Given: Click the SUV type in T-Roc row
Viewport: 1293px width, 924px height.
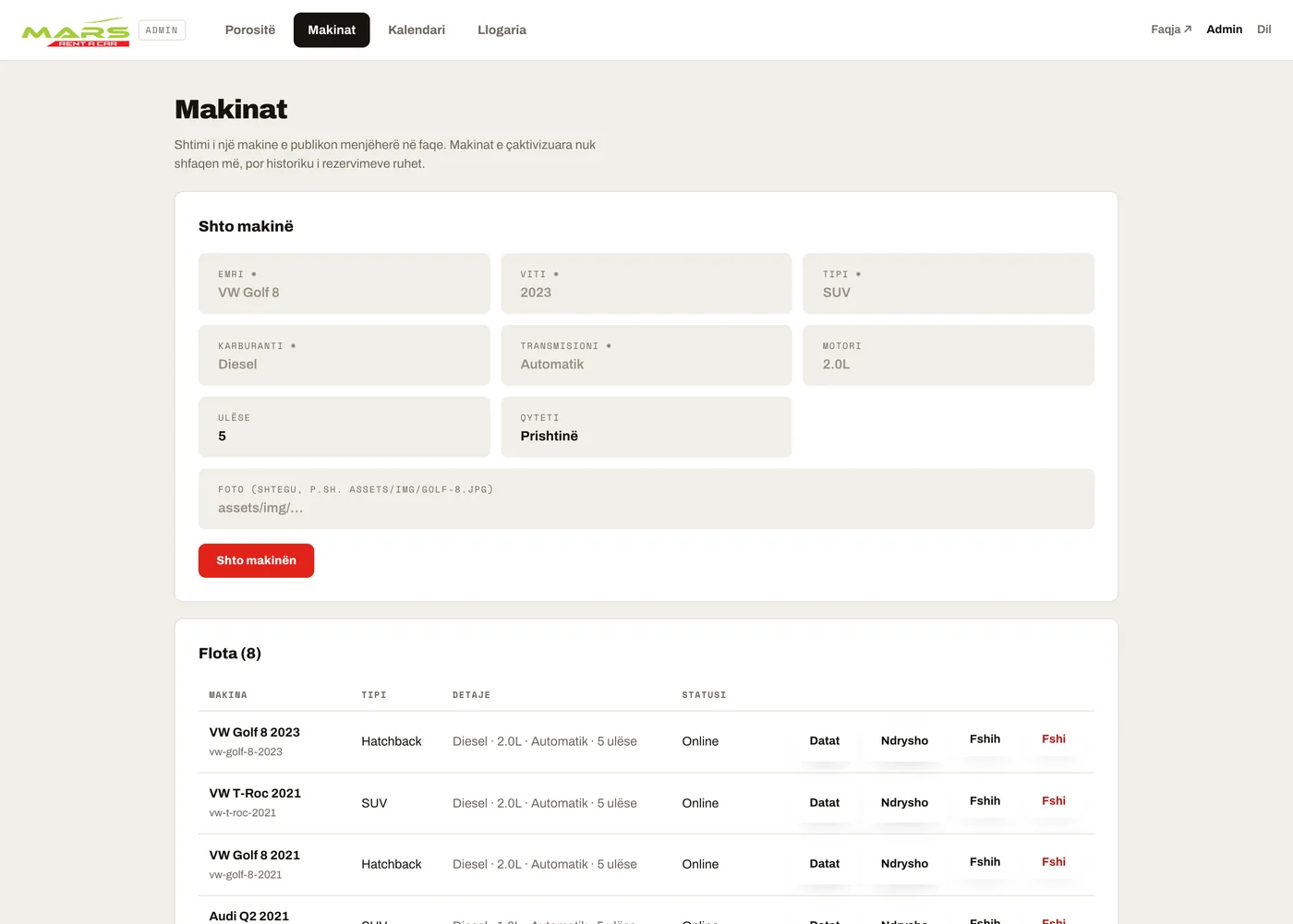Looking at the screenshot, I should [374, 803].
